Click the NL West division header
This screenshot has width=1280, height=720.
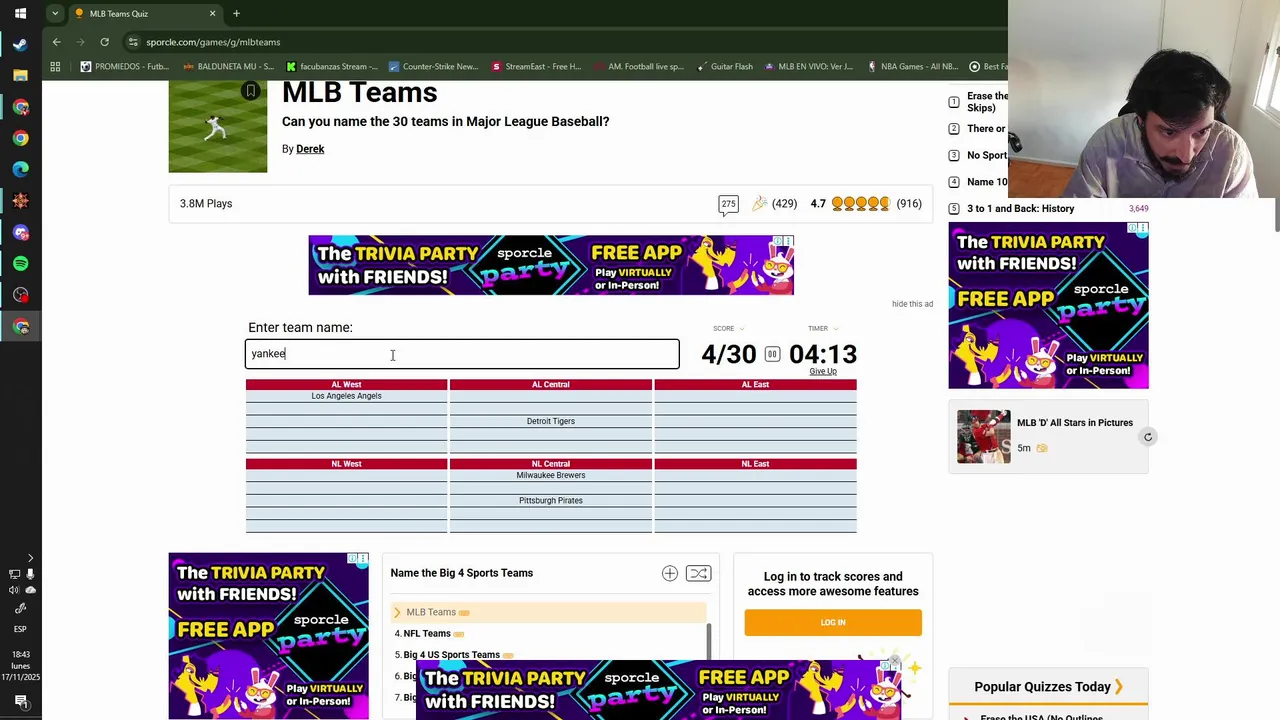346,464
